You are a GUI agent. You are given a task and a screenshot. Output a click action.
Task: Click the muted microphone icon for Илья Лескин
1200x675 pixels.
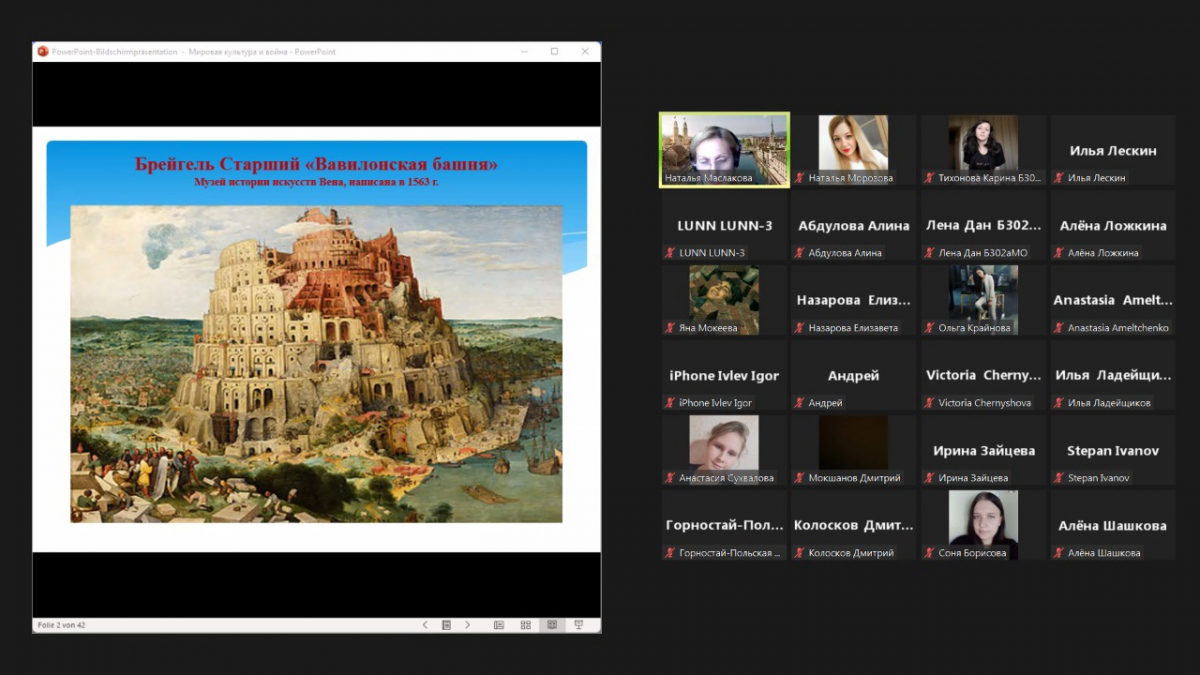coord(1059,178)
